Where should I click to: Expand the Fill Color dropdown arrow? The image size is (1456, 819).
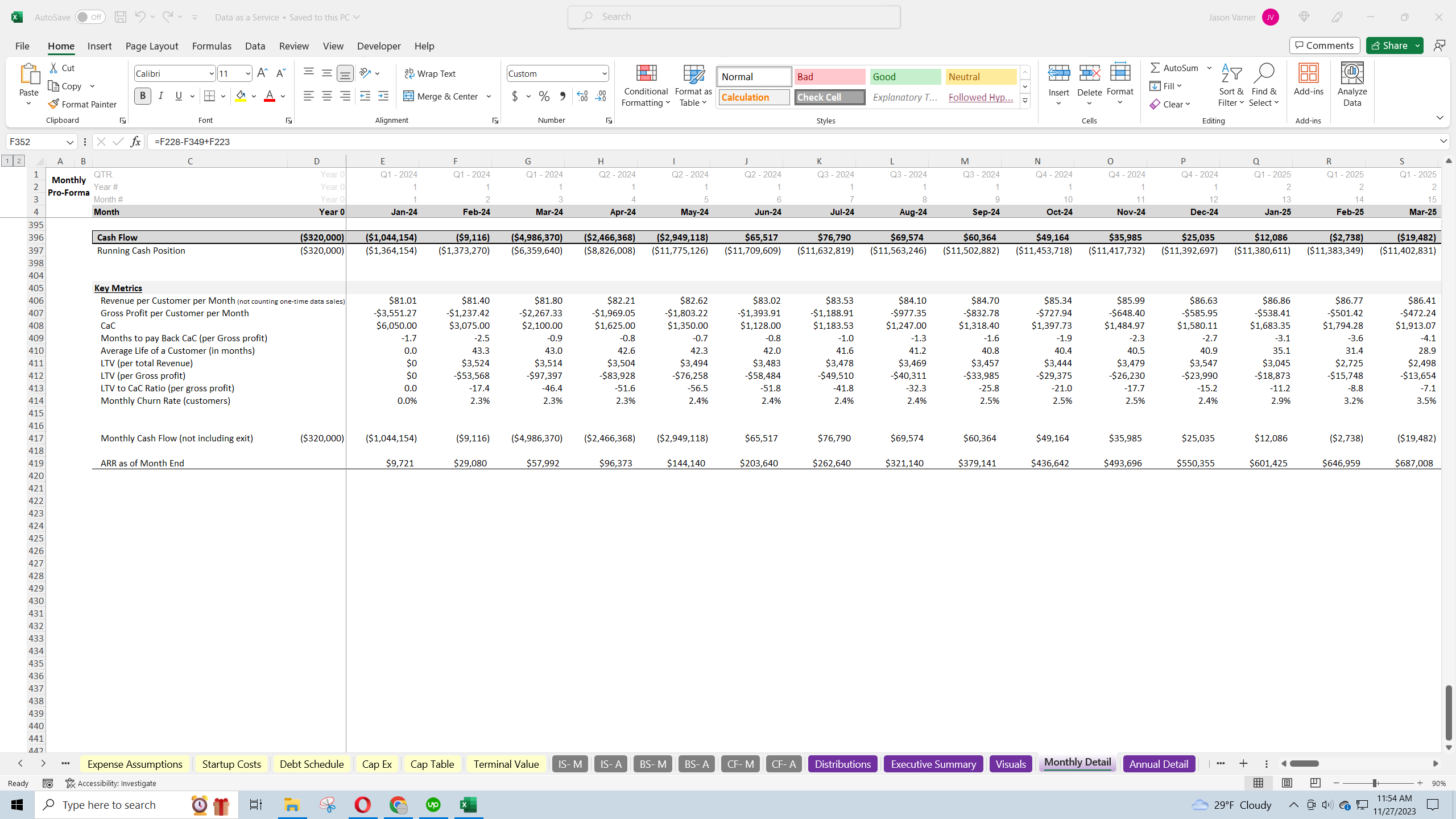(x=254, y=96)
